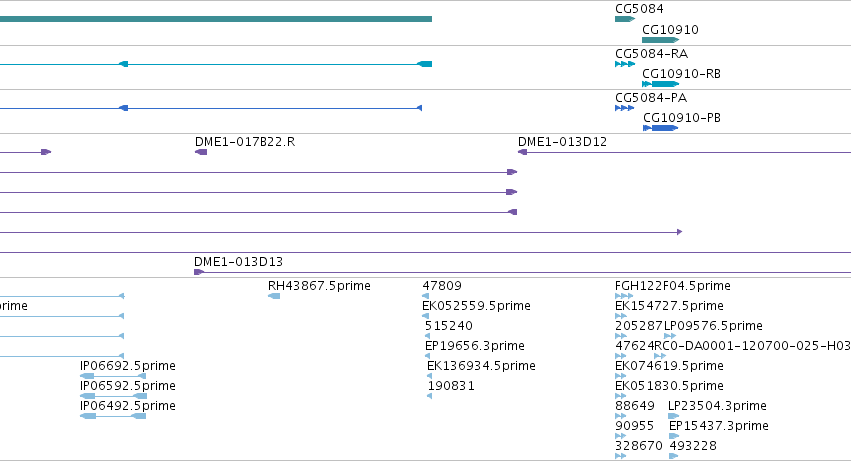The width and height of the screenshot is (851, 461).
Task: Click the DME1-017B22.R feature marker
Action: click(x=201, y=152)
